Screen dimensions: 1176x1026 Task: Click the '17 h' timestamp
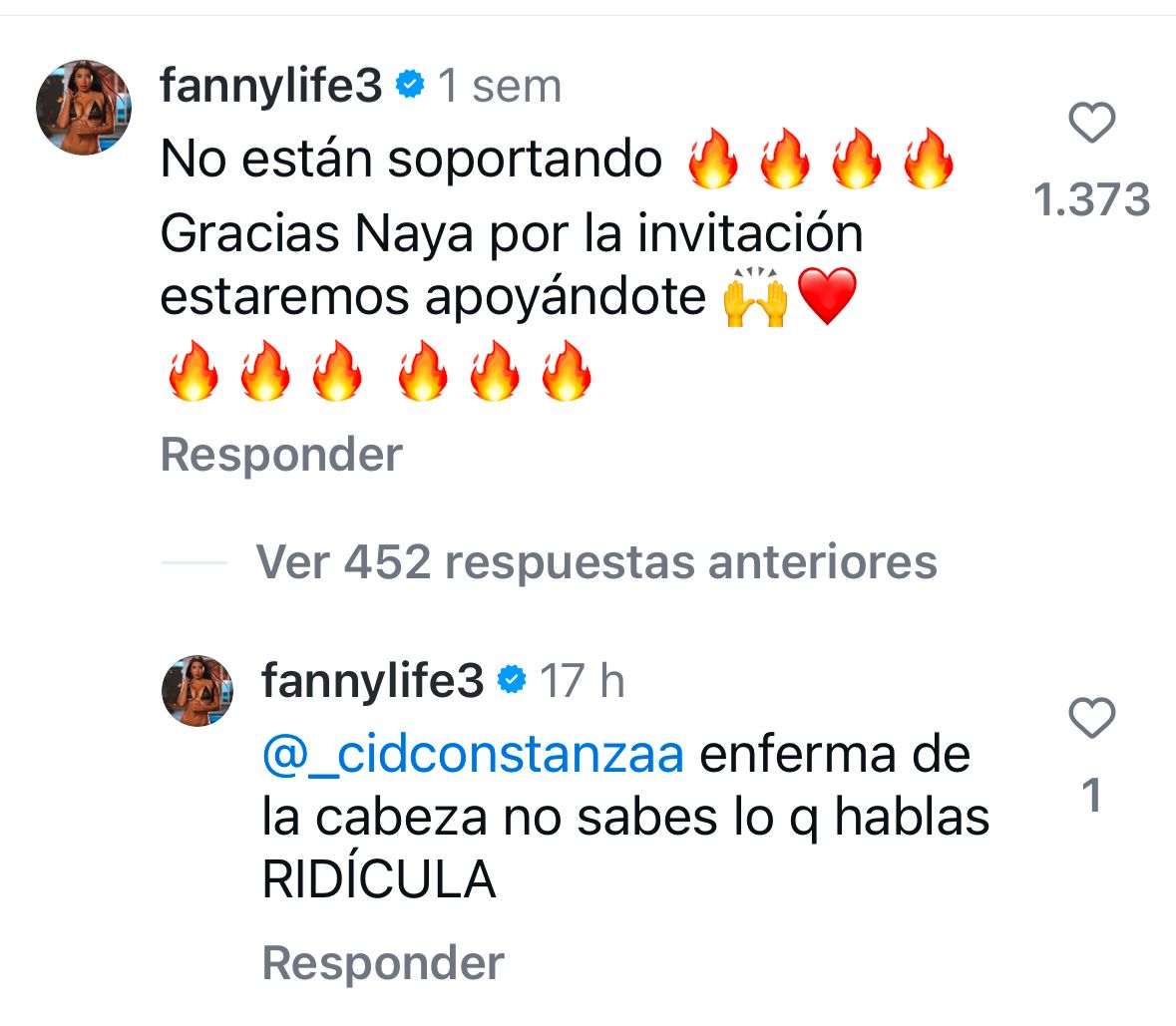(x=583, y=681)
